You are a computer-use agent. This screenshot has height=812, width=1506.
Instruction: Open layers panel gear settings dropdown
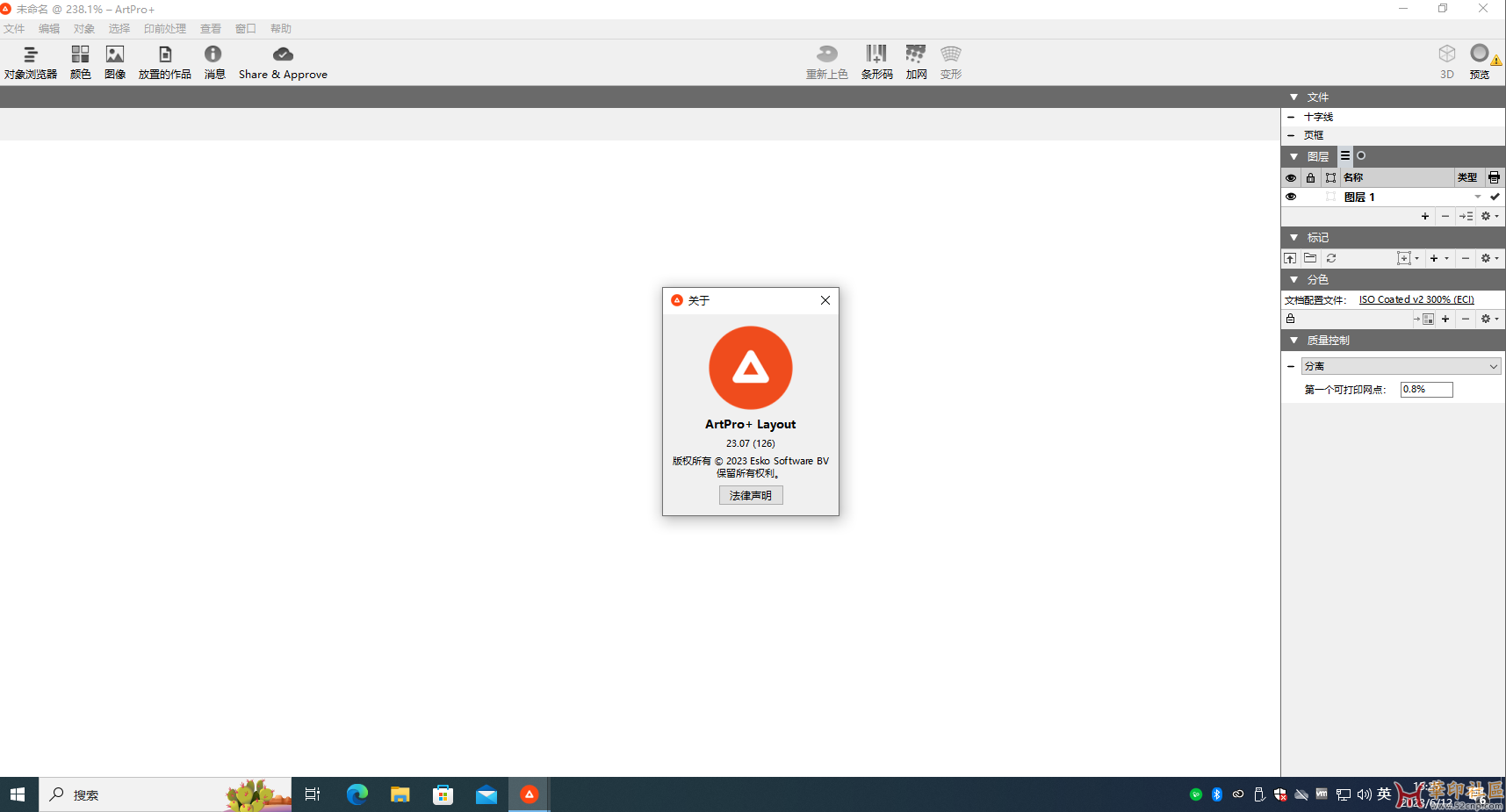(1489, 216)
